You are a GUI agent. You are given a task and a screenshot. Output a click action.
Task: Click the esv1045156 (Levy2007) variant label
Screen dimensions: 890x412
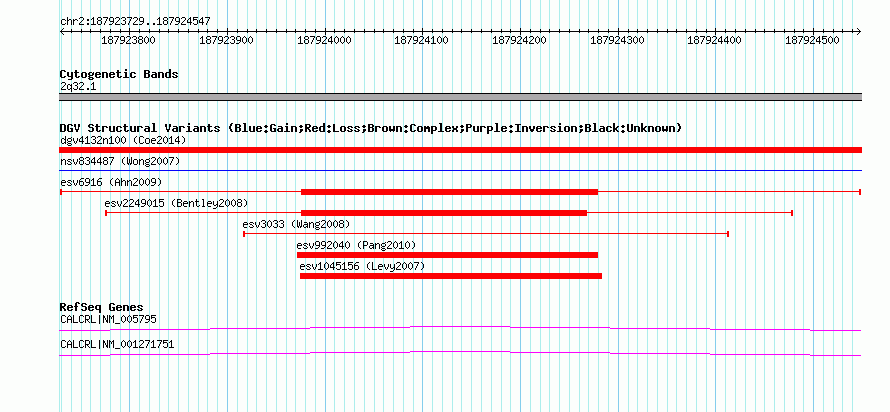pos(362,266)
